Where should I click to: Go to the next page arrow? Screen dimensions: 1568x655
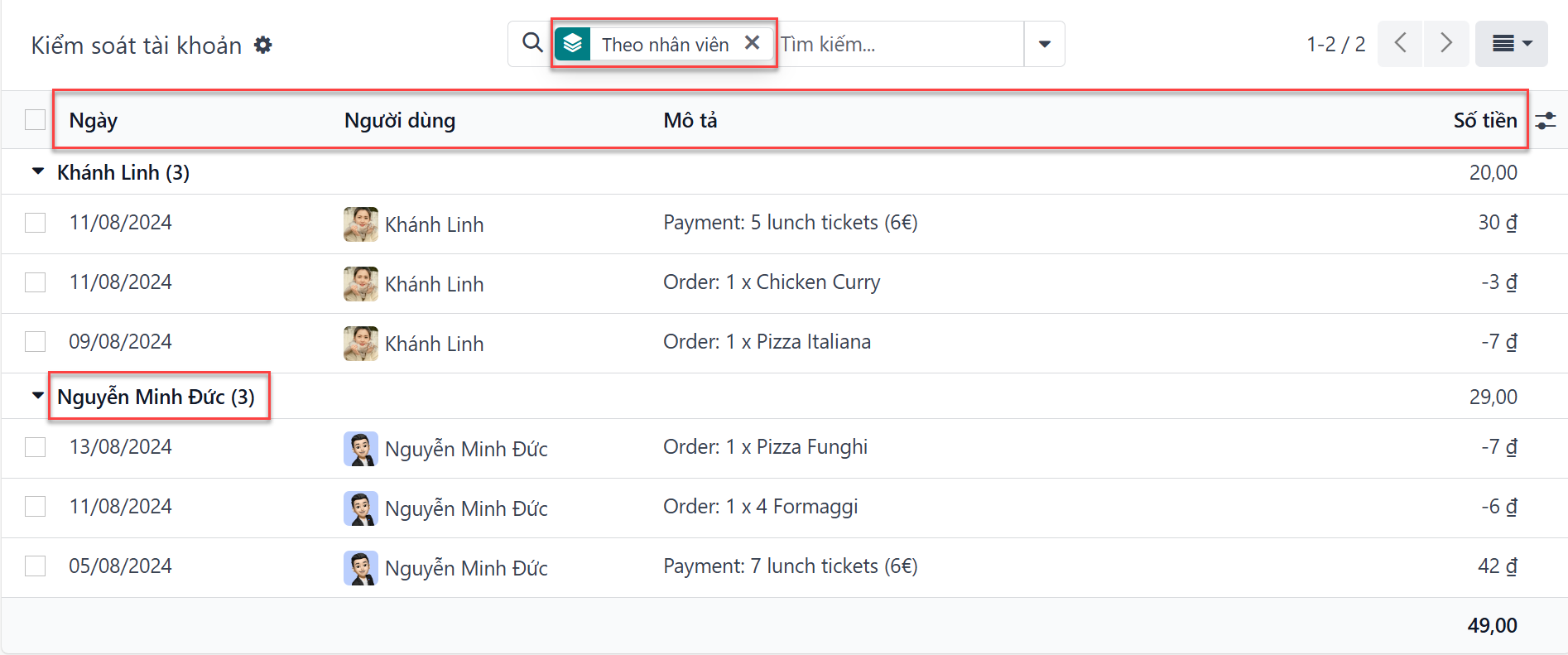point(1445,44)
